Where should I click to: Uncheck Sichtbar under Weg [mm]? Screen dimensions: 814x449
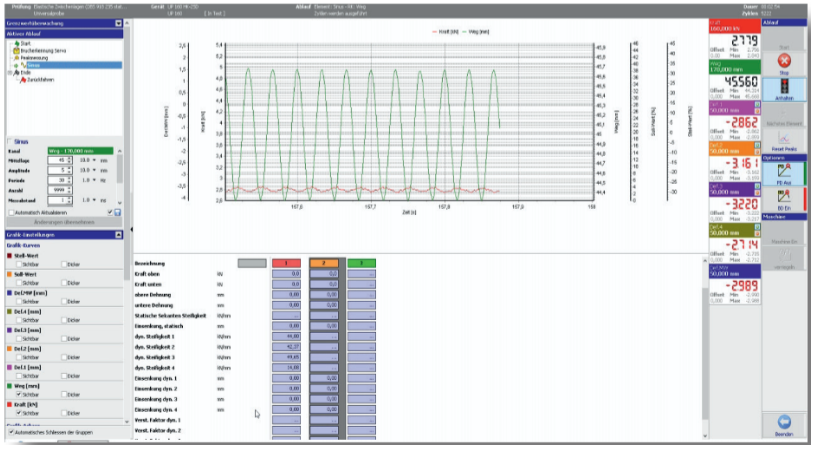coord(17,394)
